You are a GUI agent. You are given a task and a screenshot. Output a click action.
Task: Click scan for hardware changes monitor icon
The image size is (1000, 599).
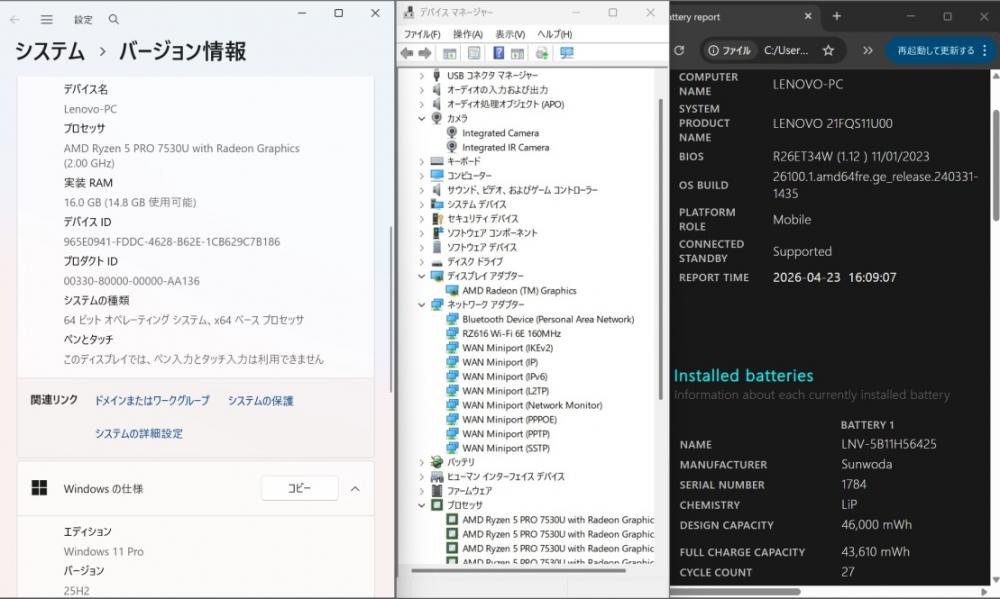pyautogui.click(x=567, y=53)
